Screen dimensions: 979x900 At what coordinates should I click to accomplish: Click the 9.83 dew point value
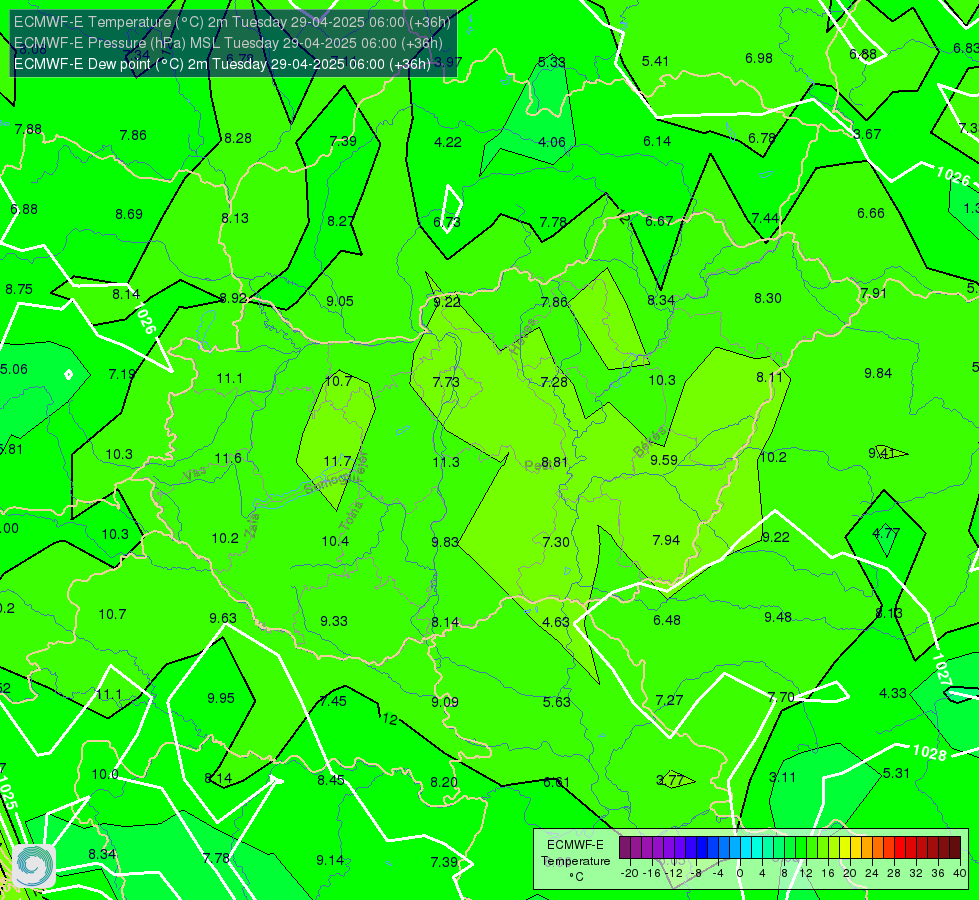445,542
